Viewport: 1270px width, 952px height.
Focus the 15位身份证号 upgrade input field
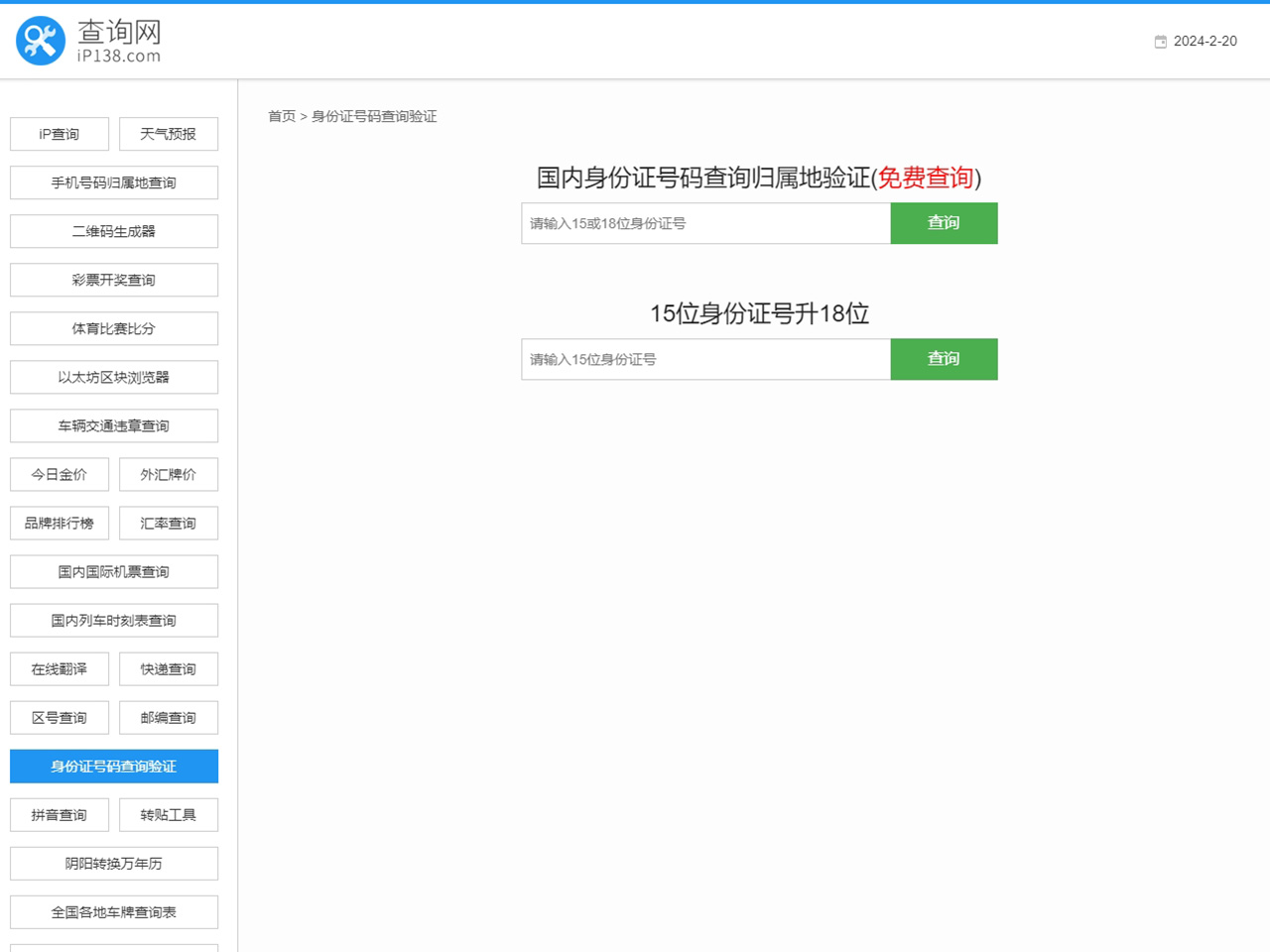pos(705,359)
